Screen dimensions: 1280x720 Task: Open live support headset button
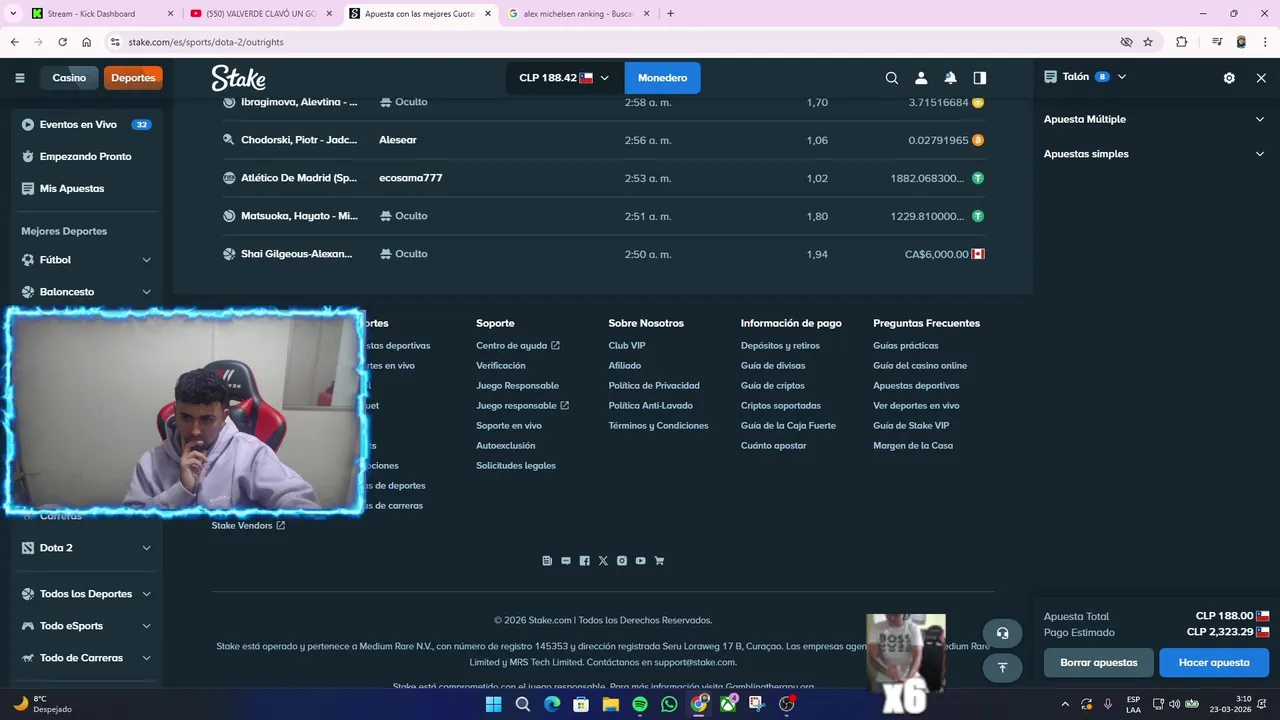click(1002, 633)
